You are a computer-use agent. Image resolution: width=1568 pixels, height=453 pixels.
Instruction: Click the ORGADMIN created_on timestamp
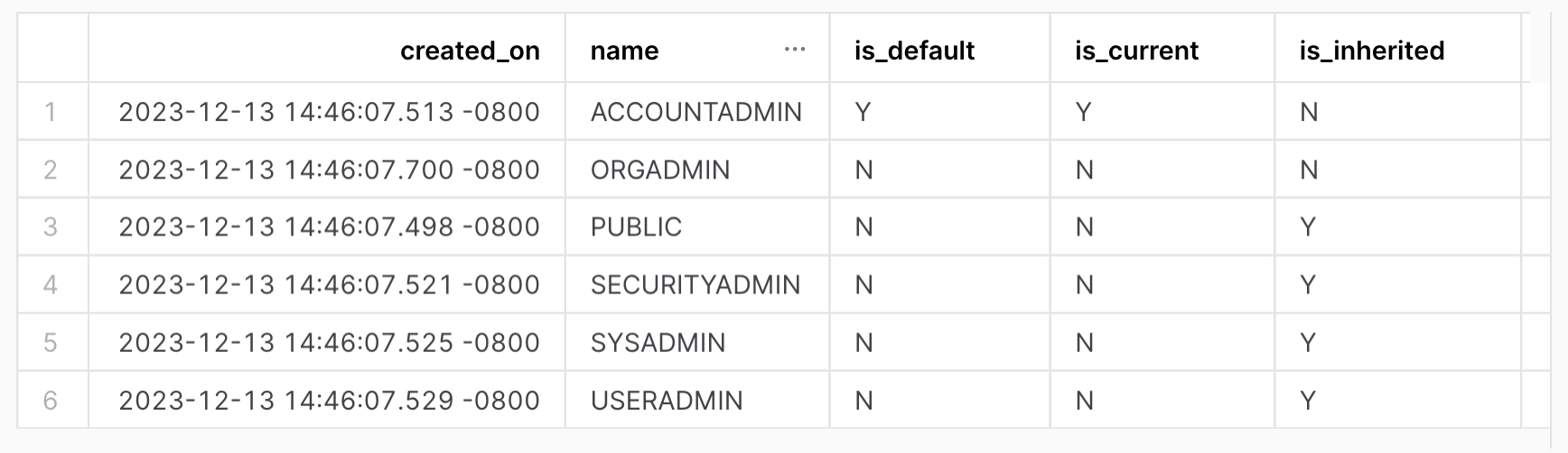coord(329,170)
